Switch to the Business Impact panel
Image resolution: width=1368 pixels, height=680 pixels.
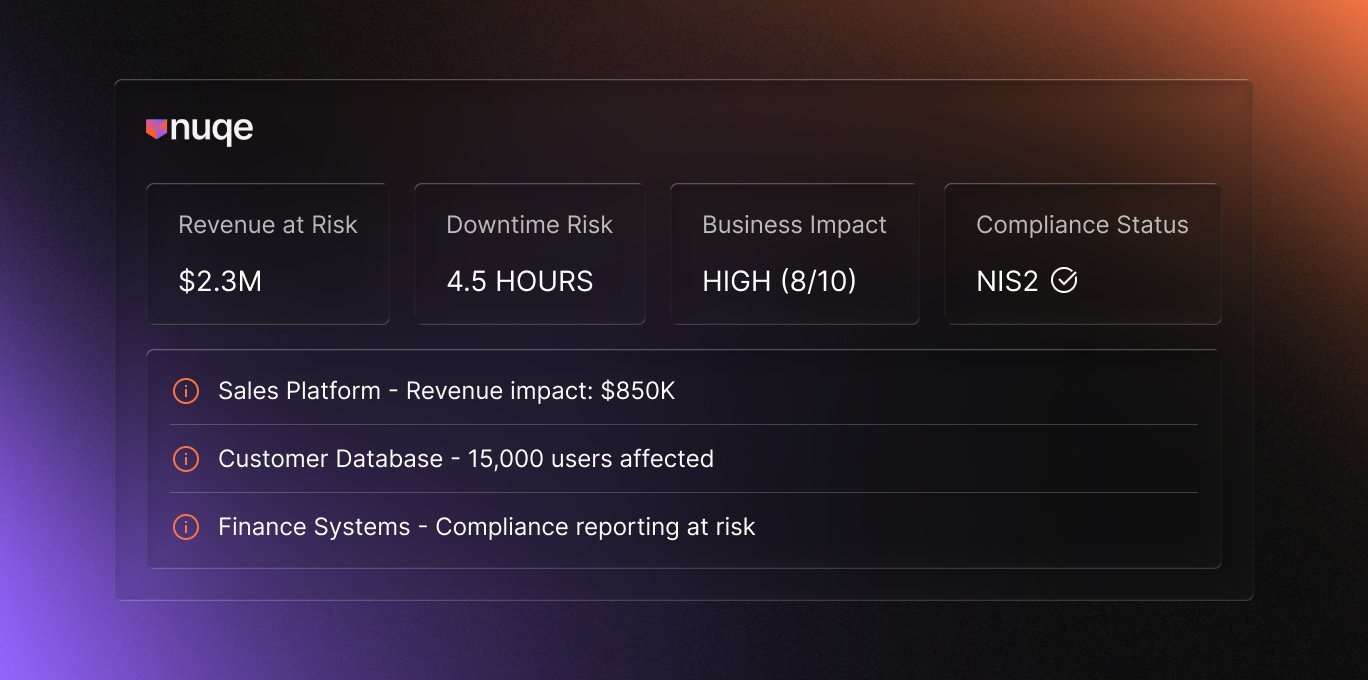(794, 253)
